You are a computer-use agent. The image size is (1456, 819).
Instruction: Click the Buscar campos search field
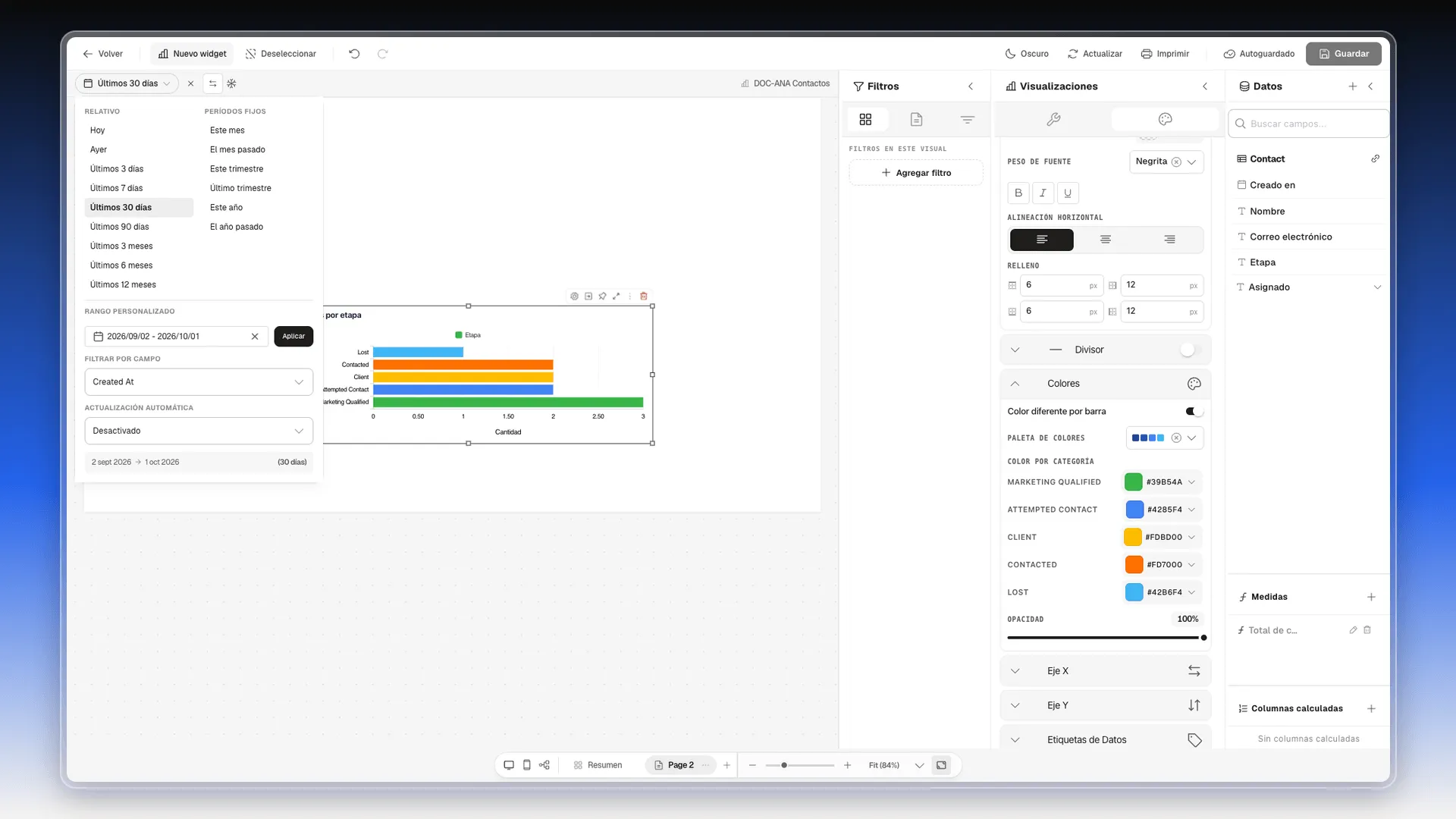[1308, 124]
